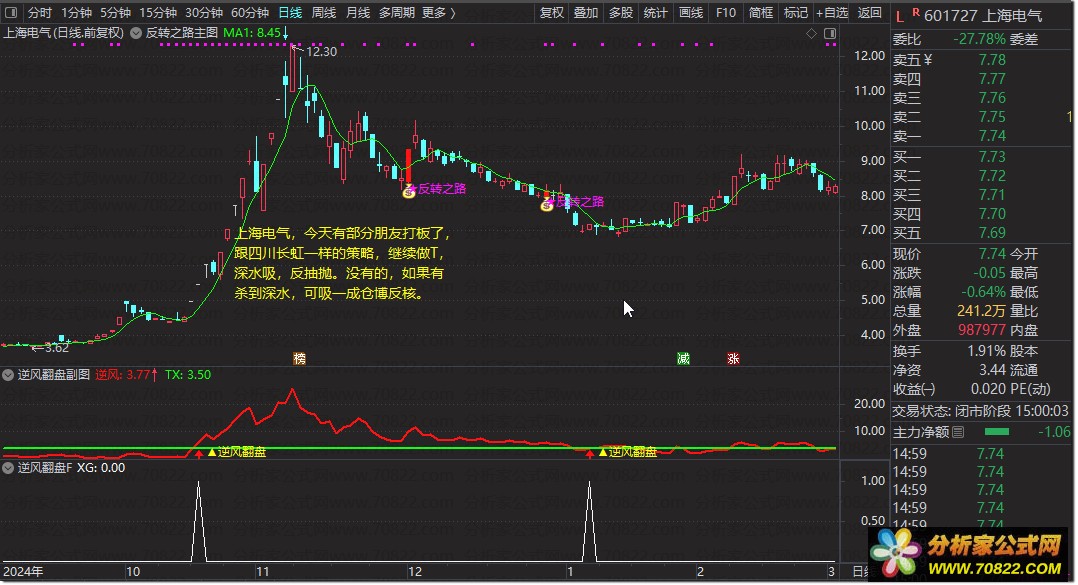Open F10 company info
Screen dimensions: 1078x585
pyautogui.click(x=725, y=12)
